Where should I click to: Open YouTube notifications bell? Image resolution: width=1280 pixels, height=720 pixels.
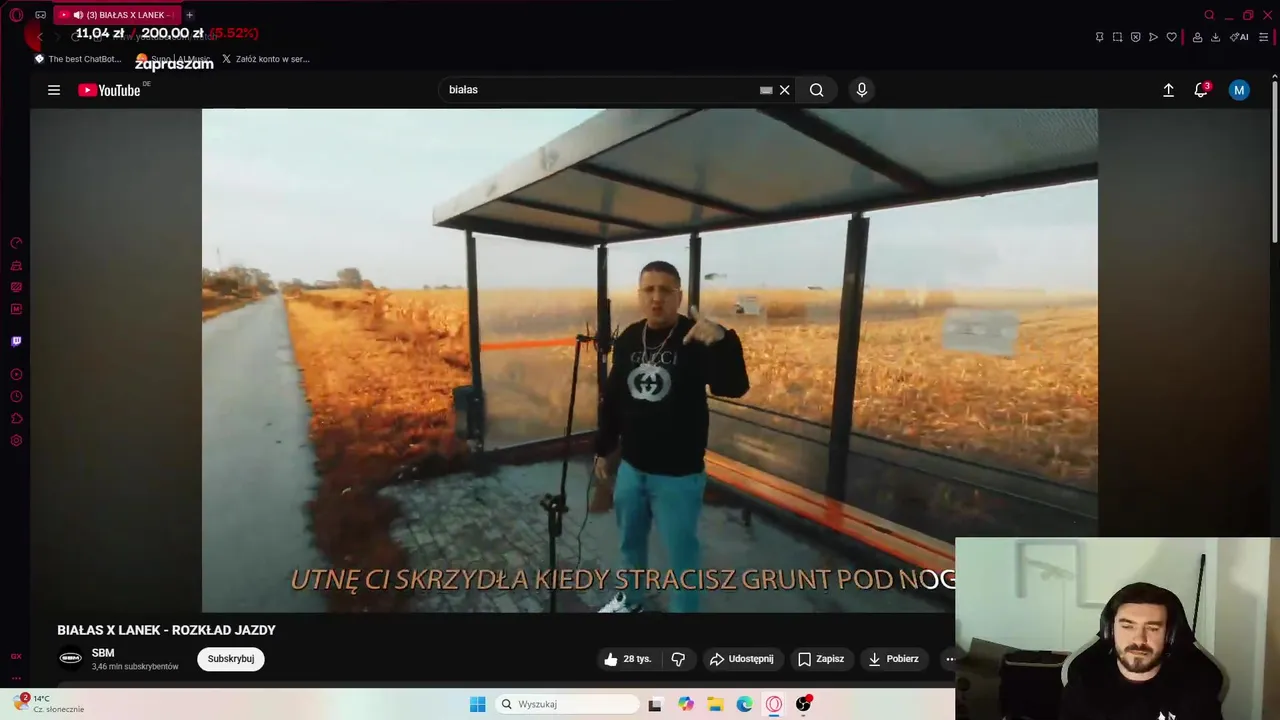click(x=1201, y=90)
